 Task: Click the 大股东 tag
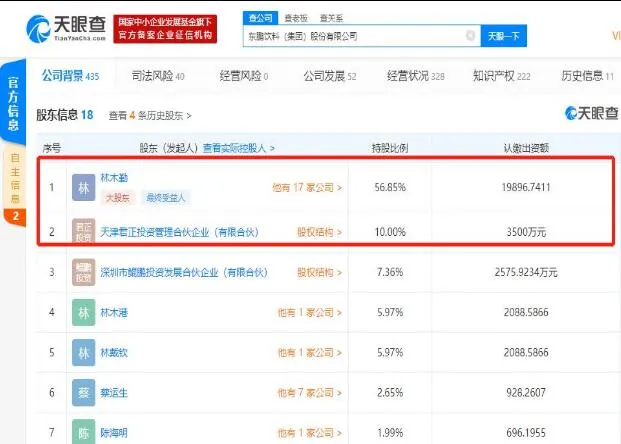tap(118, 197)
